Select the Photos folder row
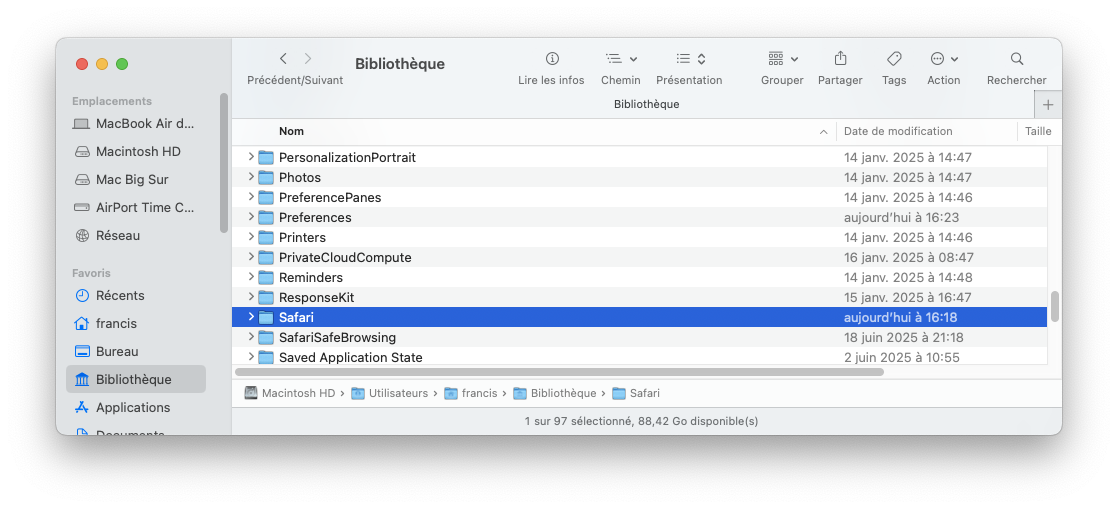Screen dimensions: 1118x509 coord(300,178)
